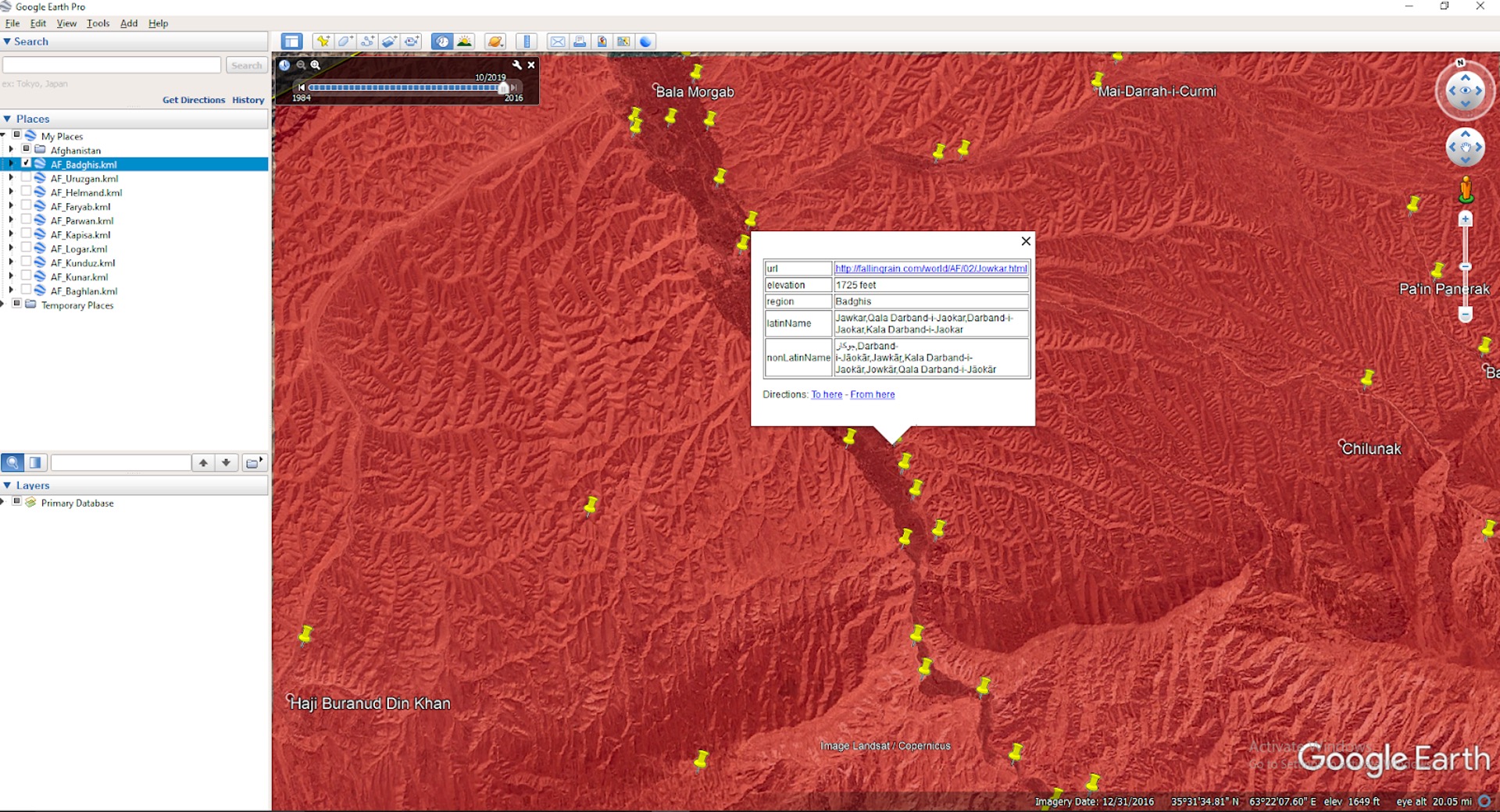
Task: Expand the AF_Kunar.kml tree node
Action: (11, 276)
